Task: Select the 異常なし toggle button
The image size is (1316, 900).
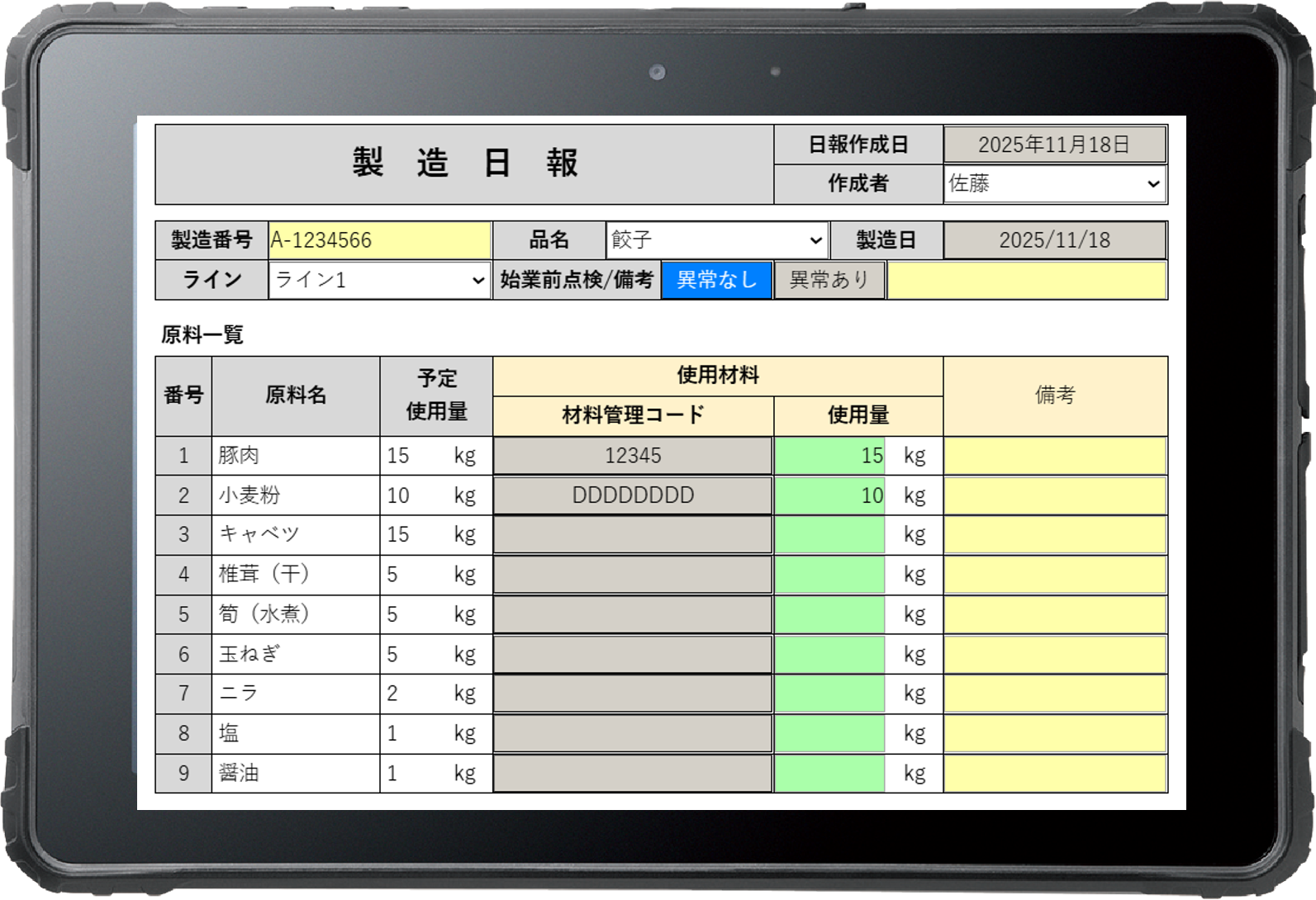Action: tap(716, 280)
